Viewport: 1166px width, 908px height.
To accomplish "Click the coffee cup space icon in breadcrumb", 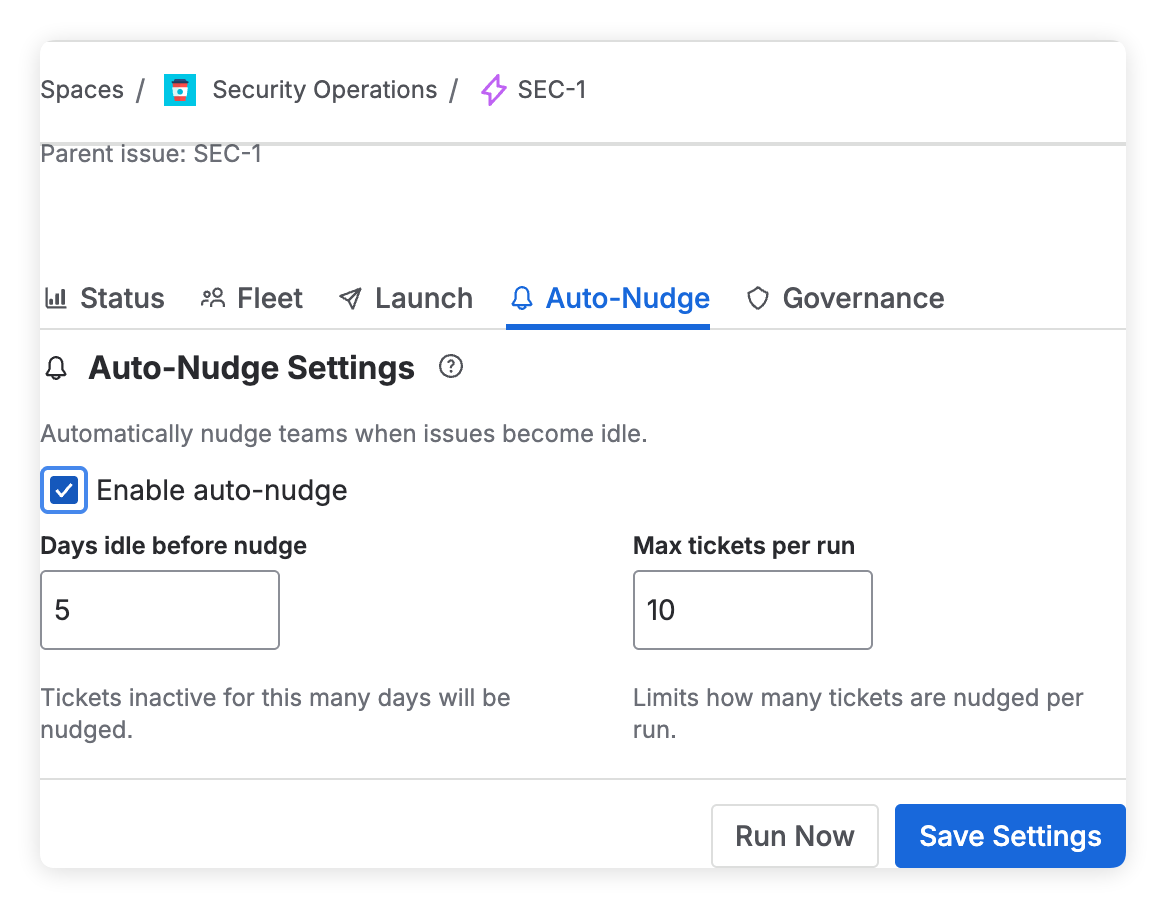I will (x=180, y=90).
